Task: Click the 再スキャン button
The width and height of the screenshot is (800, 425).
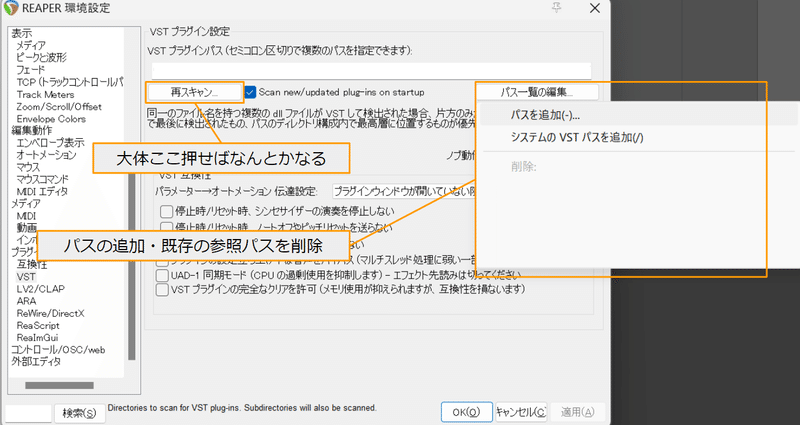Action: click(194, 92)
